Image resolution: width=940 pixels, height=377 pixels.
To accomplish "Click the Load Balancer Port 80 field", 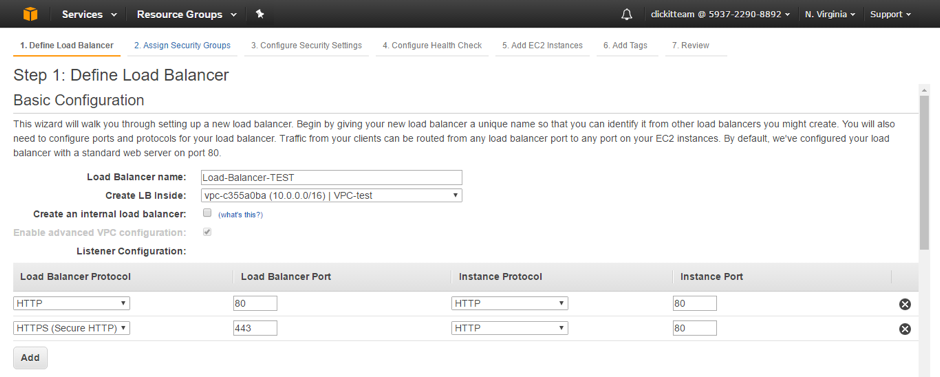I will pyautogui.click(x=255, y=303).
